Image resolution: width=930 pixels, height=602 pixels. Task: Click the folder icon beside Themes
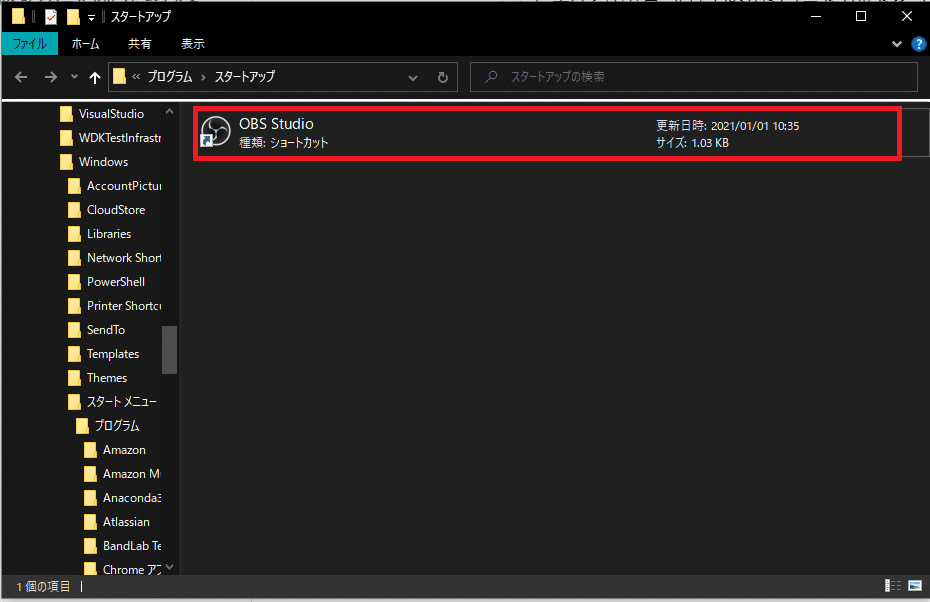pos(74,378)
